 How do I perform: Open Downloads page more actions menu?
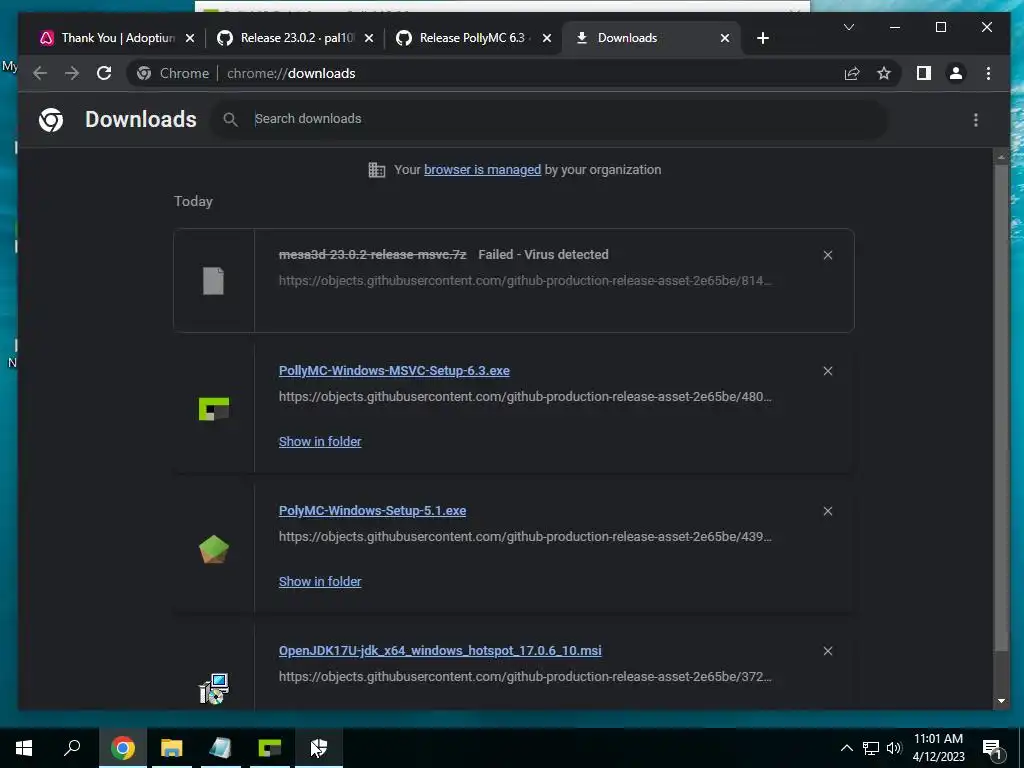976,120
